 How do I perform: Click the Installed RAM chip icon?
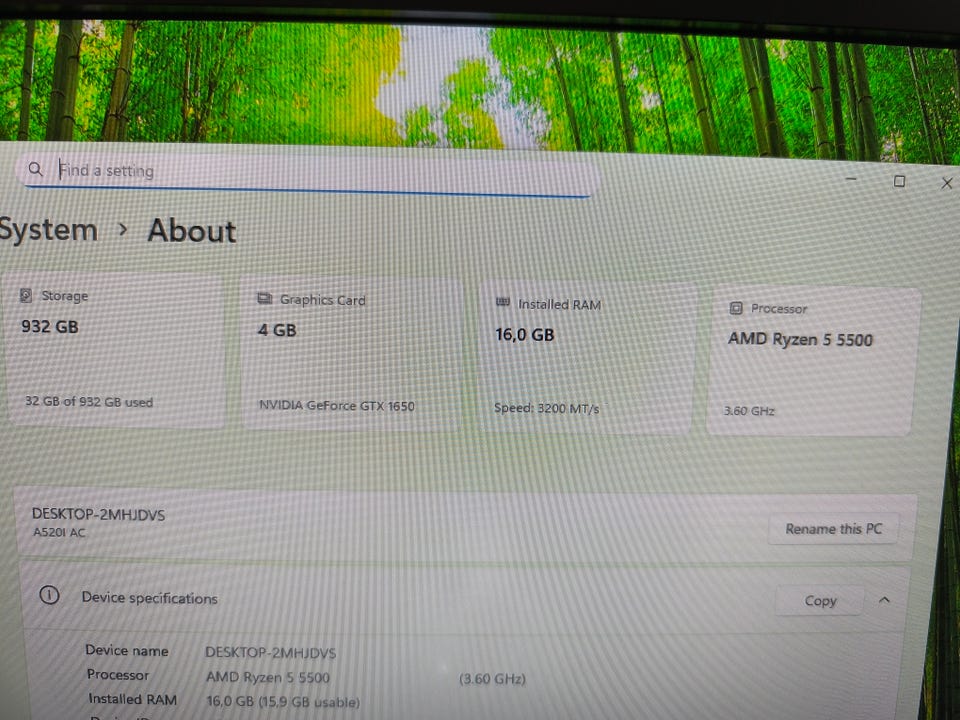[x=503, y=302]
